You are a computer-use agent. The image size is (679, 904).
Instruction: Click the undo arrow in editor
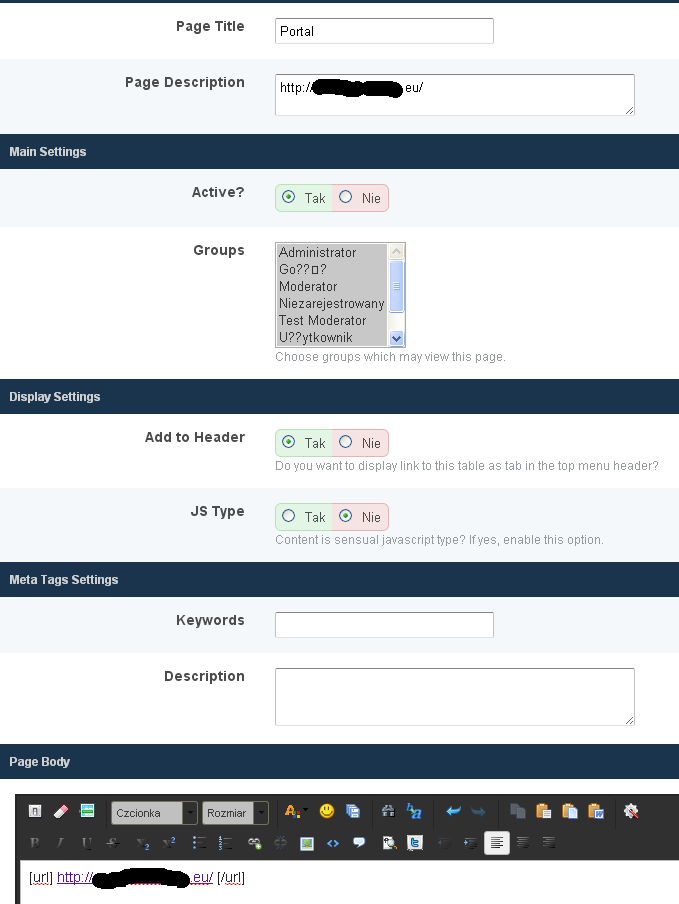click(453, 812)
